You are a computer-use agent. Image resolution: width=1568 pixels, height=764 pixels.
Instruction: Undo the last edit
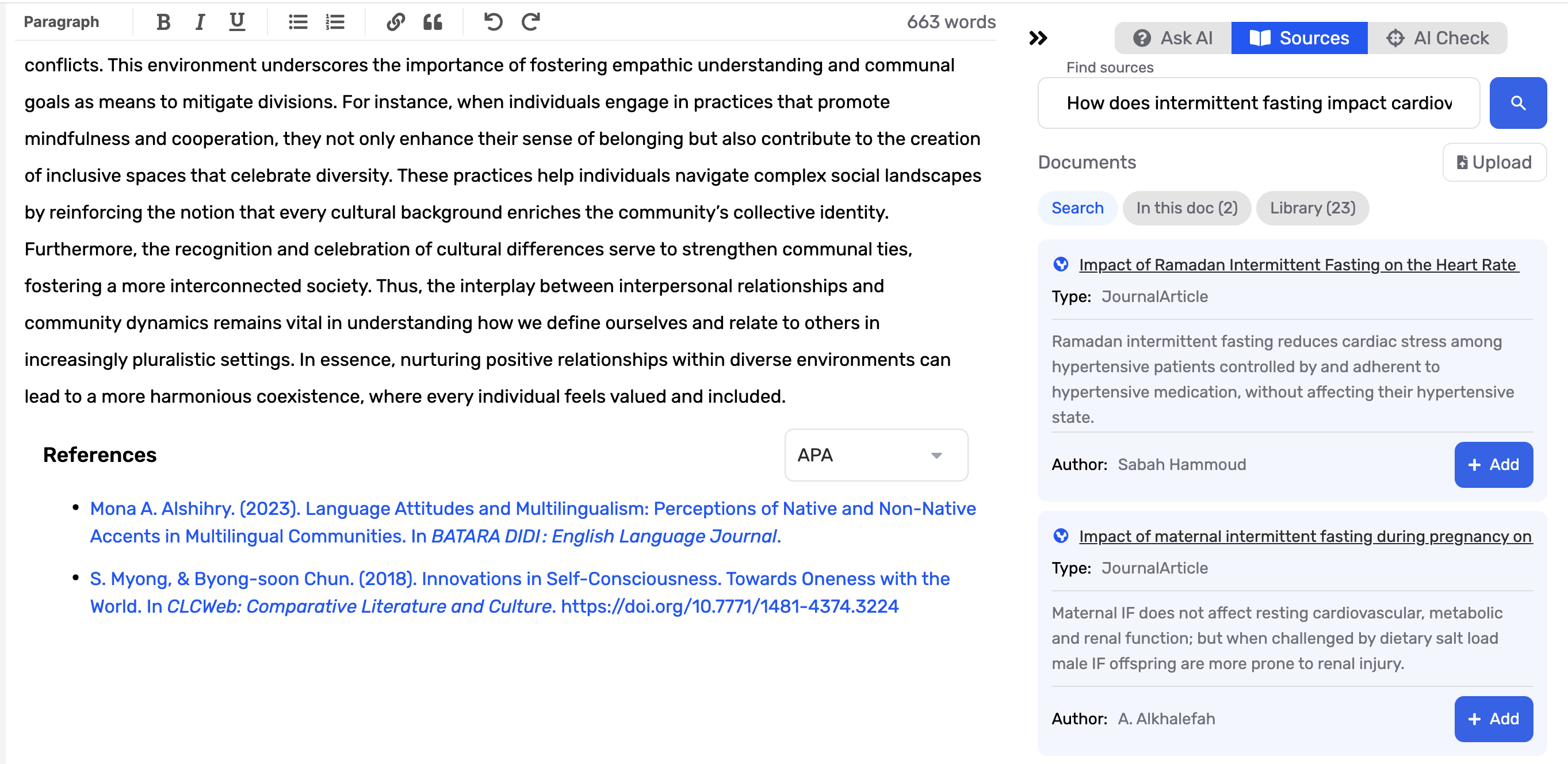[494, 22]
